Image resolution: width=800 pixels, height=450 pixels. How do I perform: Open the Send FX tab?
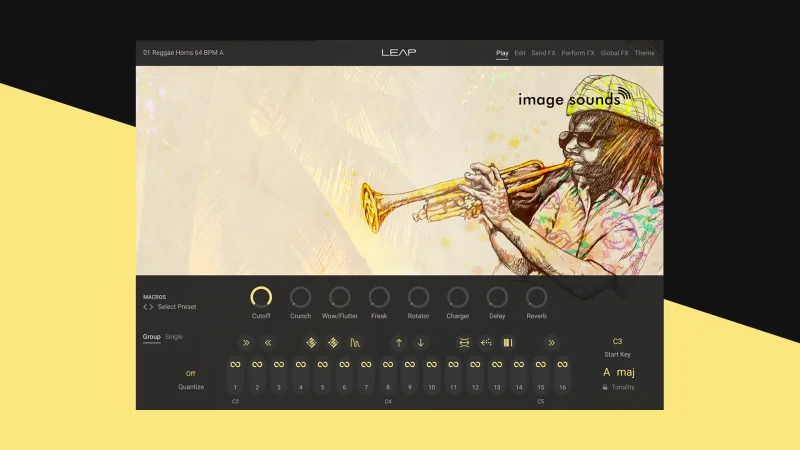point(543,53)
